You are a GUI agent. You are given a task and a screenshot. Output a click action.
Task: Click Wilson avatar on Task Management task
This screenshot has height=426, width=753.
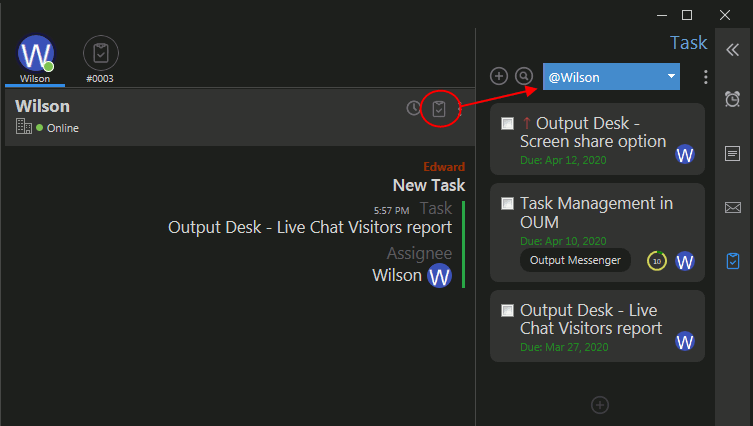pyautogui.click(x=685, y=261)
